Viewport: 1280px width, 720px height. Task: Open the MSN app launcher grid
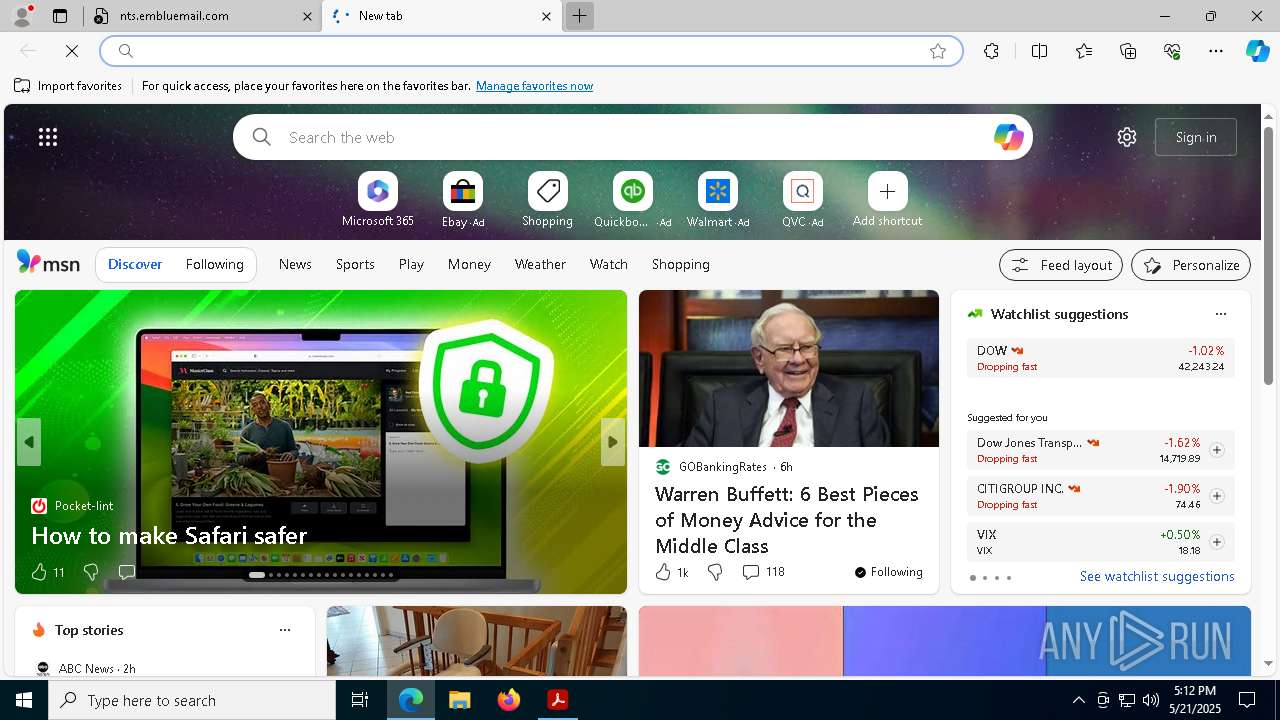[x=48, y=137]
